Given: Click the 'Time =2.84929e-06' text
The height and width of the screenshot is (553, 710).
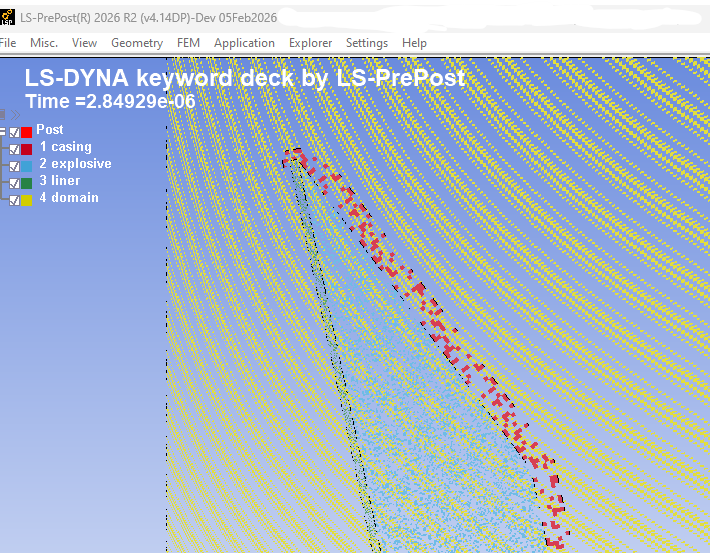Looking at the screenshot, I should click(110, 101).
